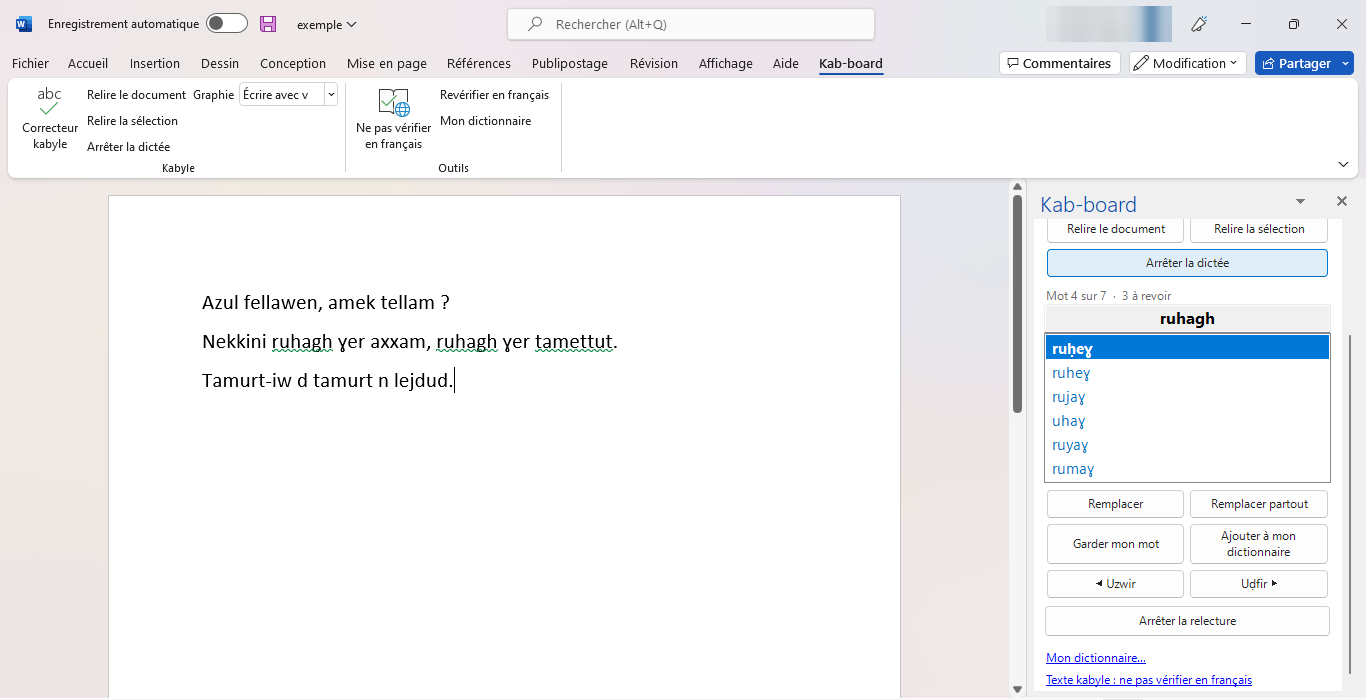Open Correcteur kabyle spell checker

[50, 119]
